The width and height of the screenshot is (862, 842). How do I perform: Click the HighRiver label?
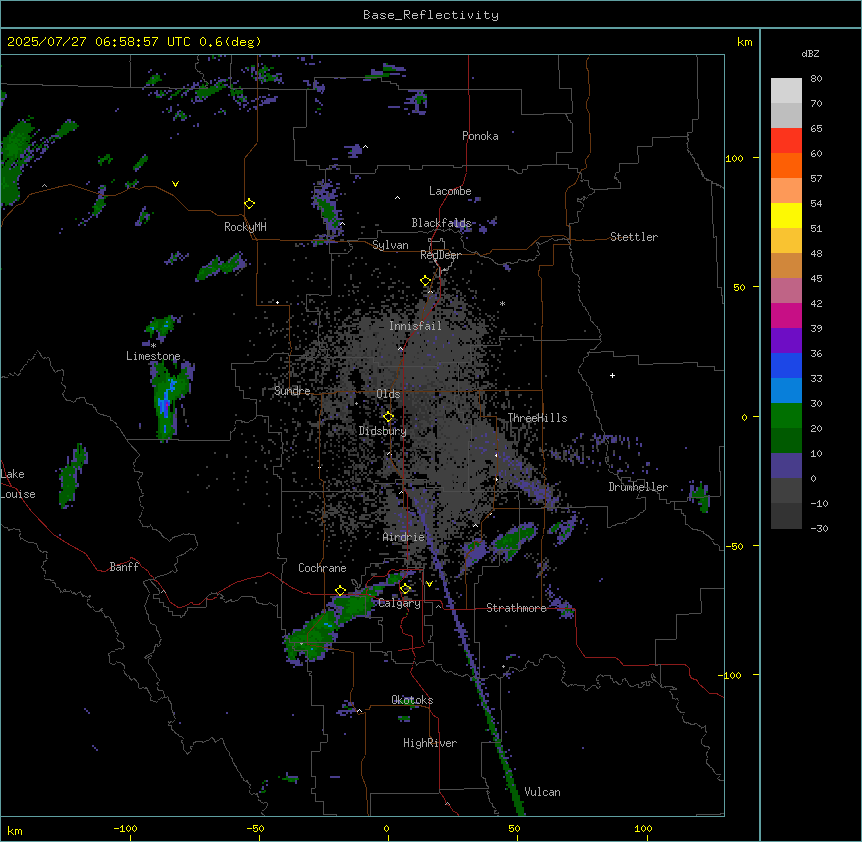point(430,743)
